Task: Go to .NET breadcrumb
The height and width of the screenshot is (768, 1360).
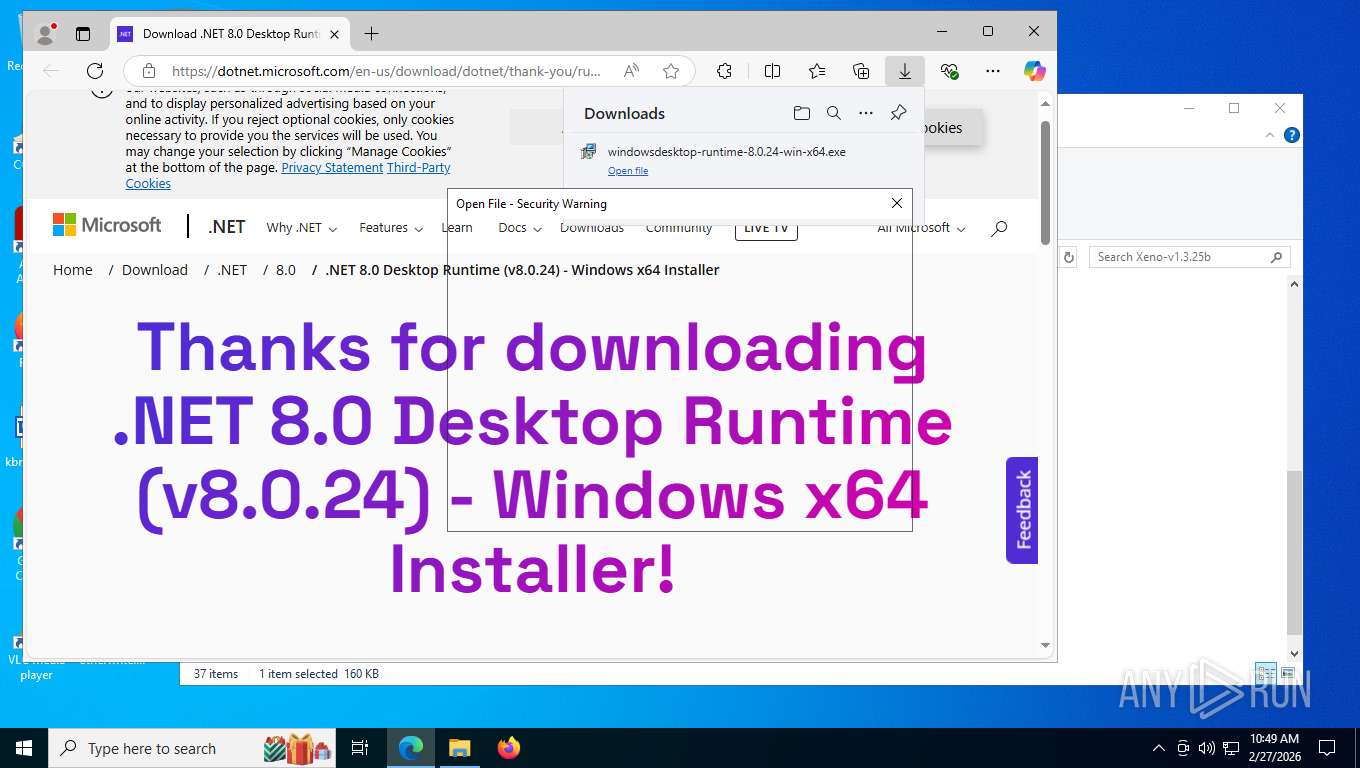Action: click(x=232, y=270)
